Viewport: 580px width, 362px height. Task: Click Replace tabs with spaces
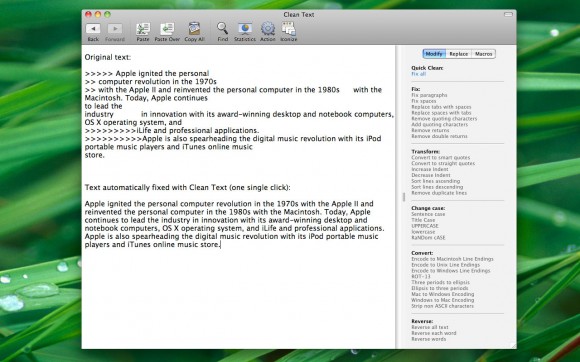tap(441, 107)
